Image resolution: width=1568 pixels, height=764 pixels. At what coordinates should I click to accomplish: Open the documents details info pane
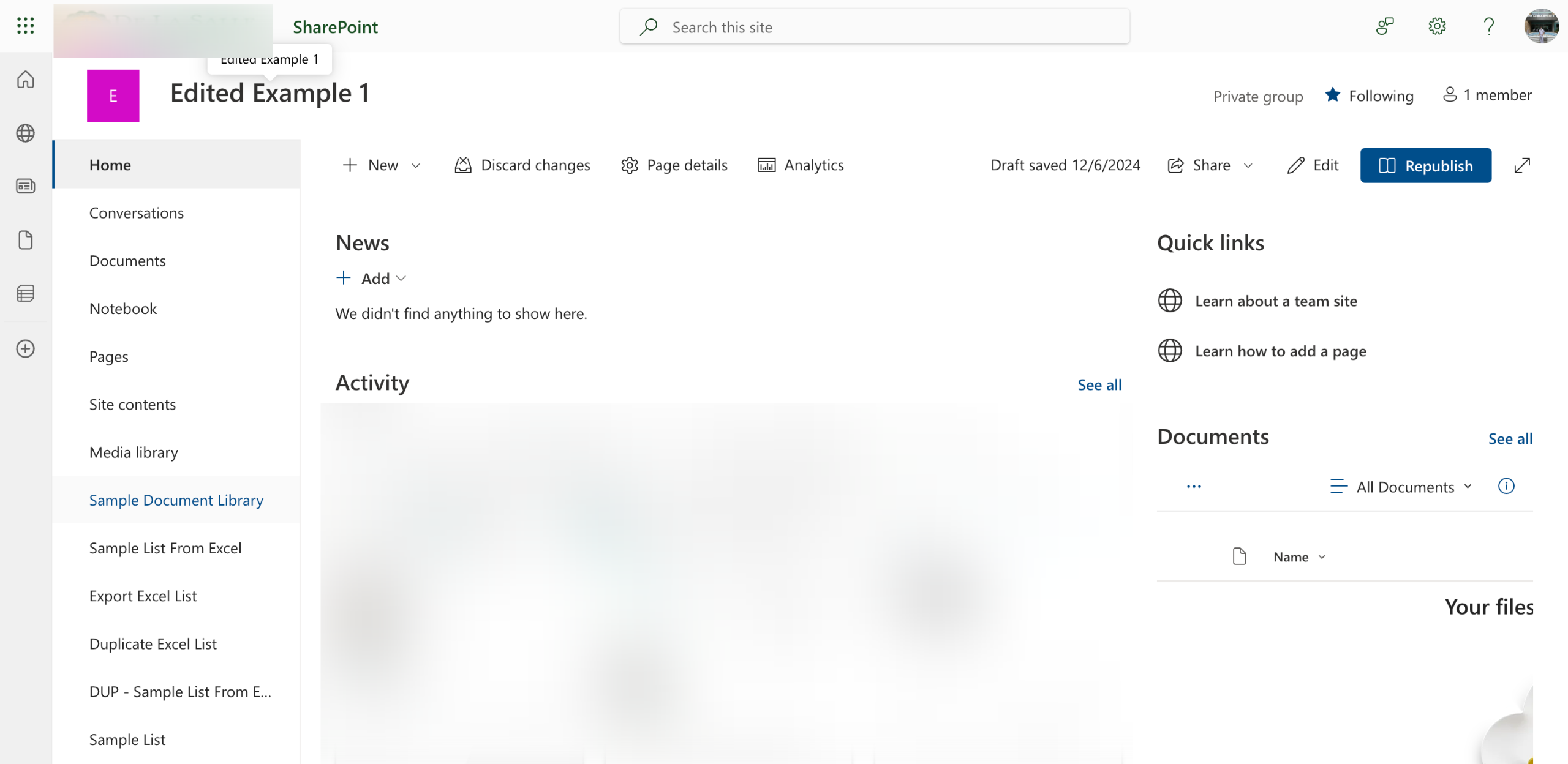(1506, 486)
